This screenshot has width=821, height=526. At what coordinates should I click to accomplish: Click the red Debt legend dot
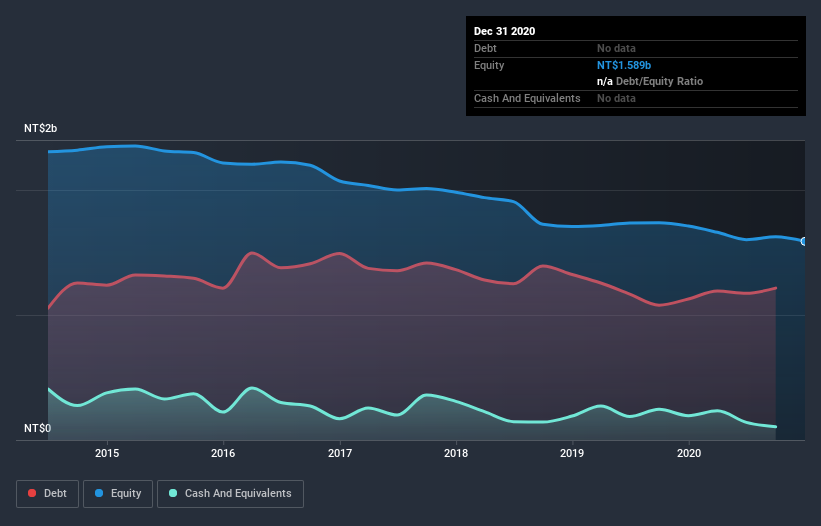click(32, 493)
